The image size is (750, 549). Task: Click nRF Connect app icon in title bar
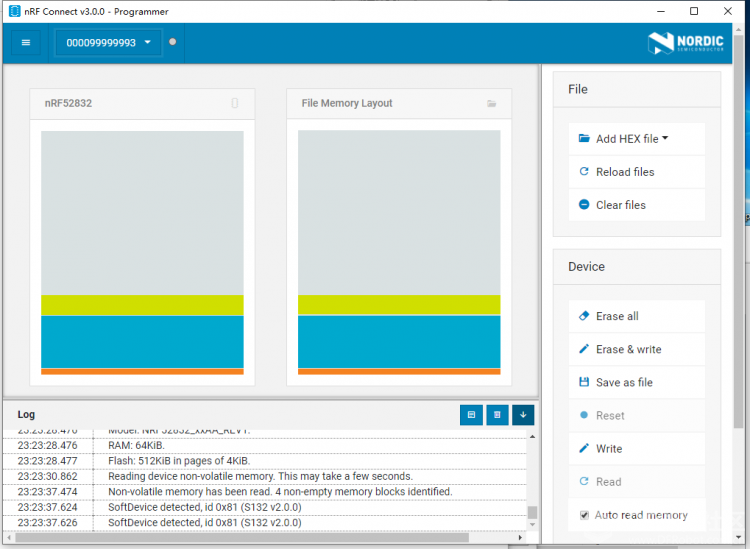pyautogui.click(x=14, y=11)
